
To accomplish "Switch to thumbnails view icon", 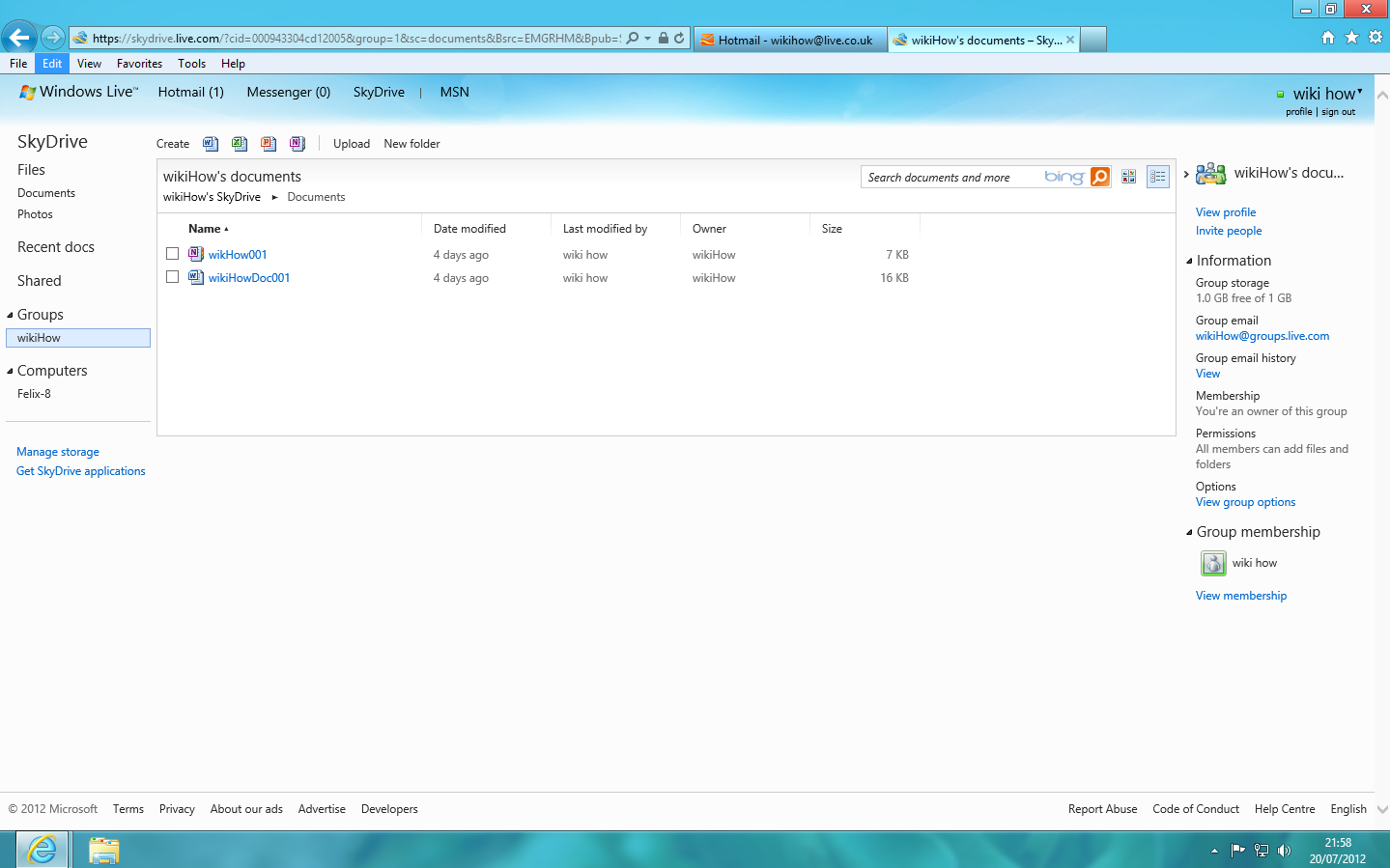I will pyautogui.click(x=1128, y=177).
